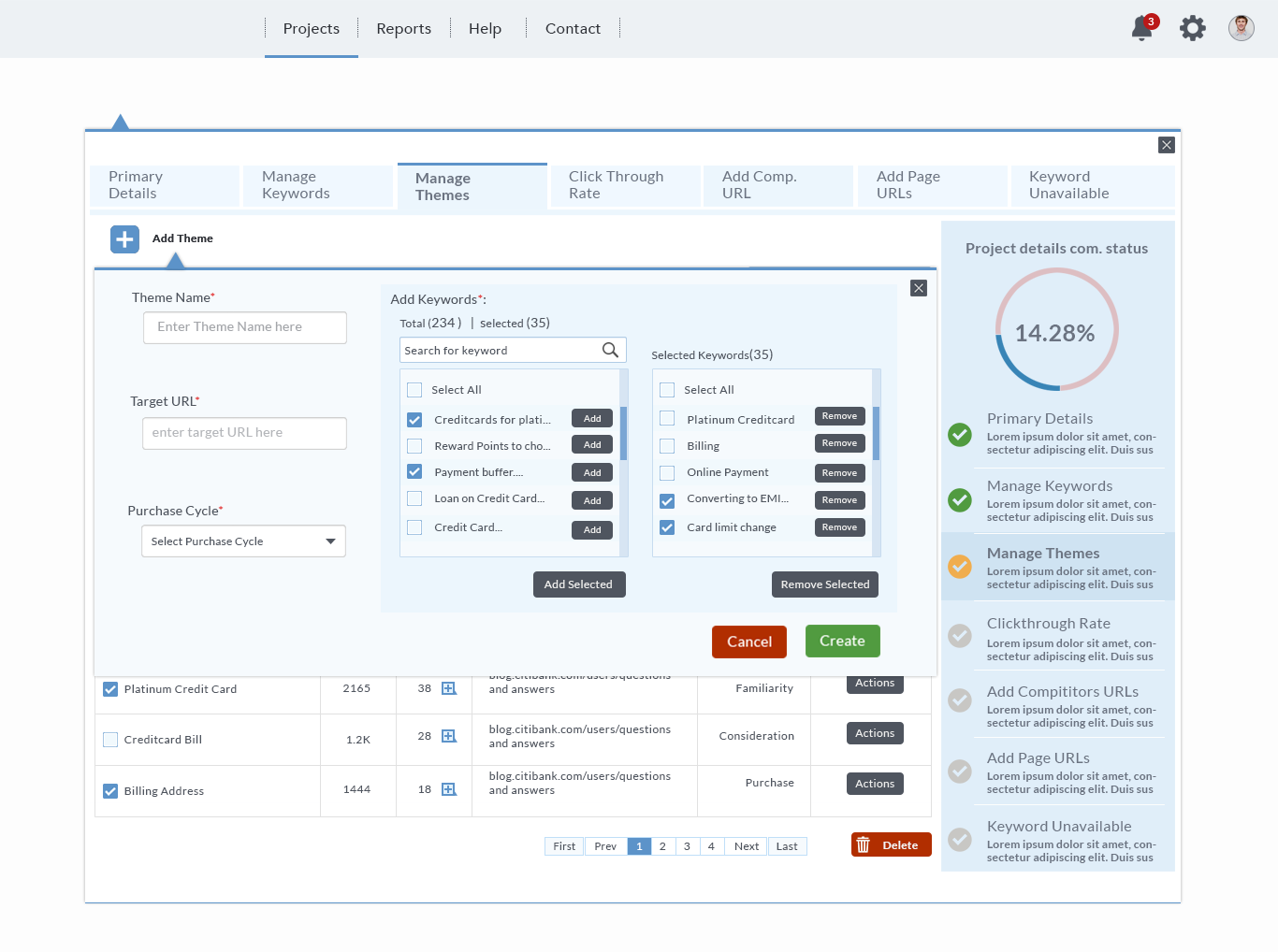1278x952 pixels.
Task: Check the Loan on Credit Card keyword
Action: (414, 498)
